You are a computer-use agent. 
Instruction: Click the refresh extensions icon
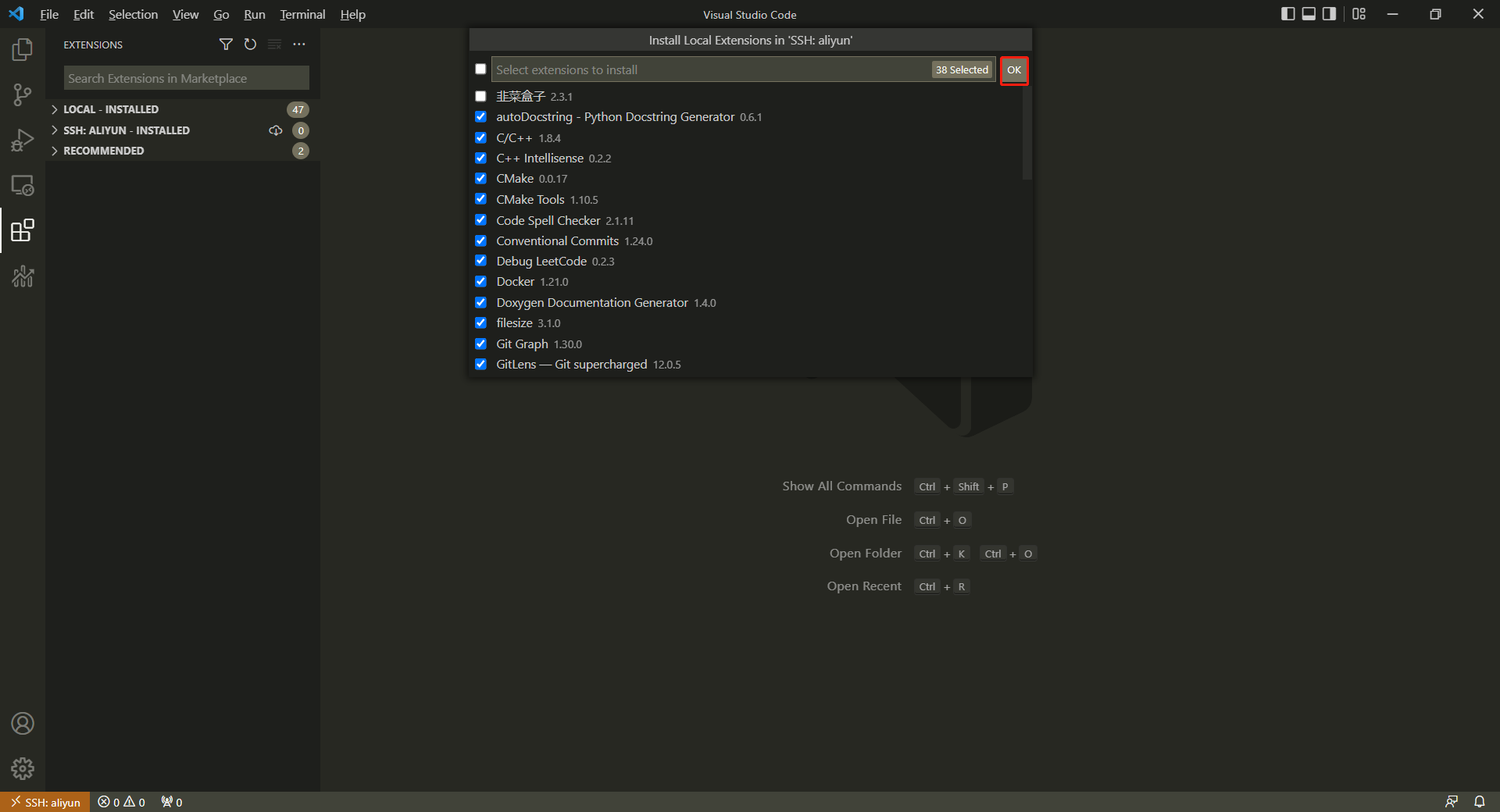coord(250,45)
